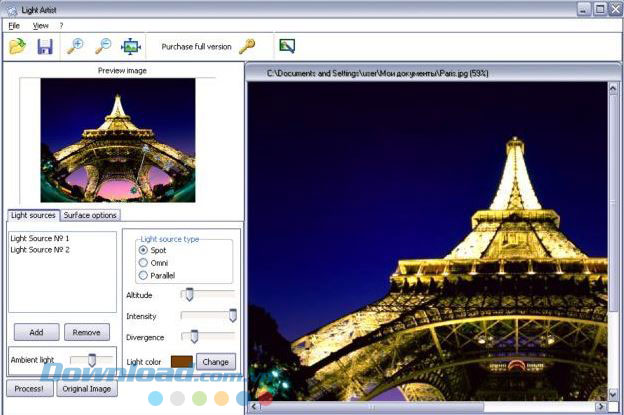The height and width of the screenshot is (415, 624).
Task: Click the Zoom Out magnifier icon
Action: coord(102,46)
